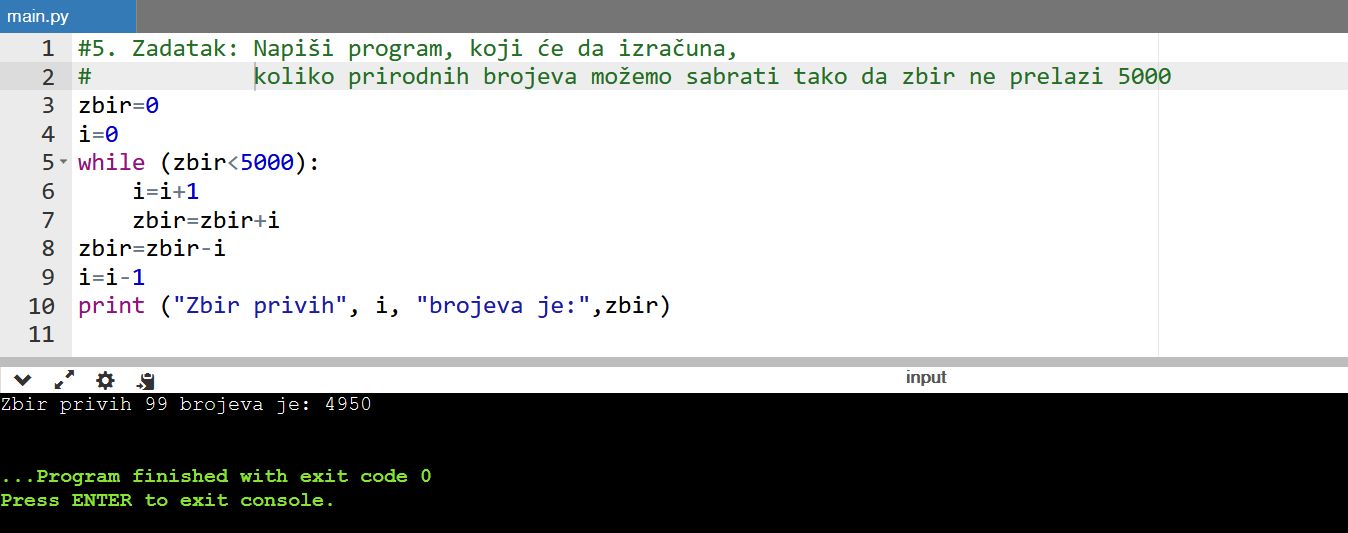This screenshot has width=1348, height=533.
Task: Click the copy console output clipboard icon
Action: (146, 380)
